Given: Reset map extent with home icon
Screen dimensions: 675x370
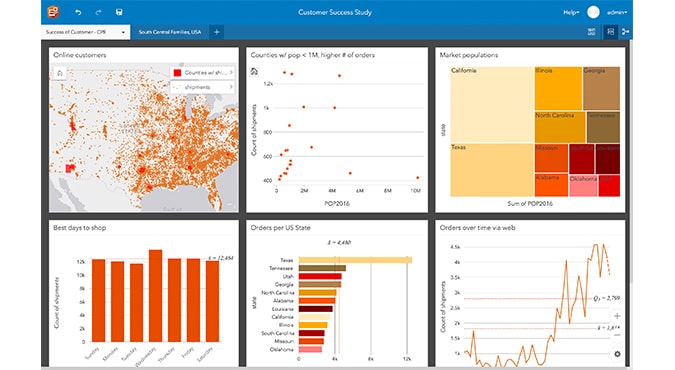Looking at the screenshot, I should (60, 73).
